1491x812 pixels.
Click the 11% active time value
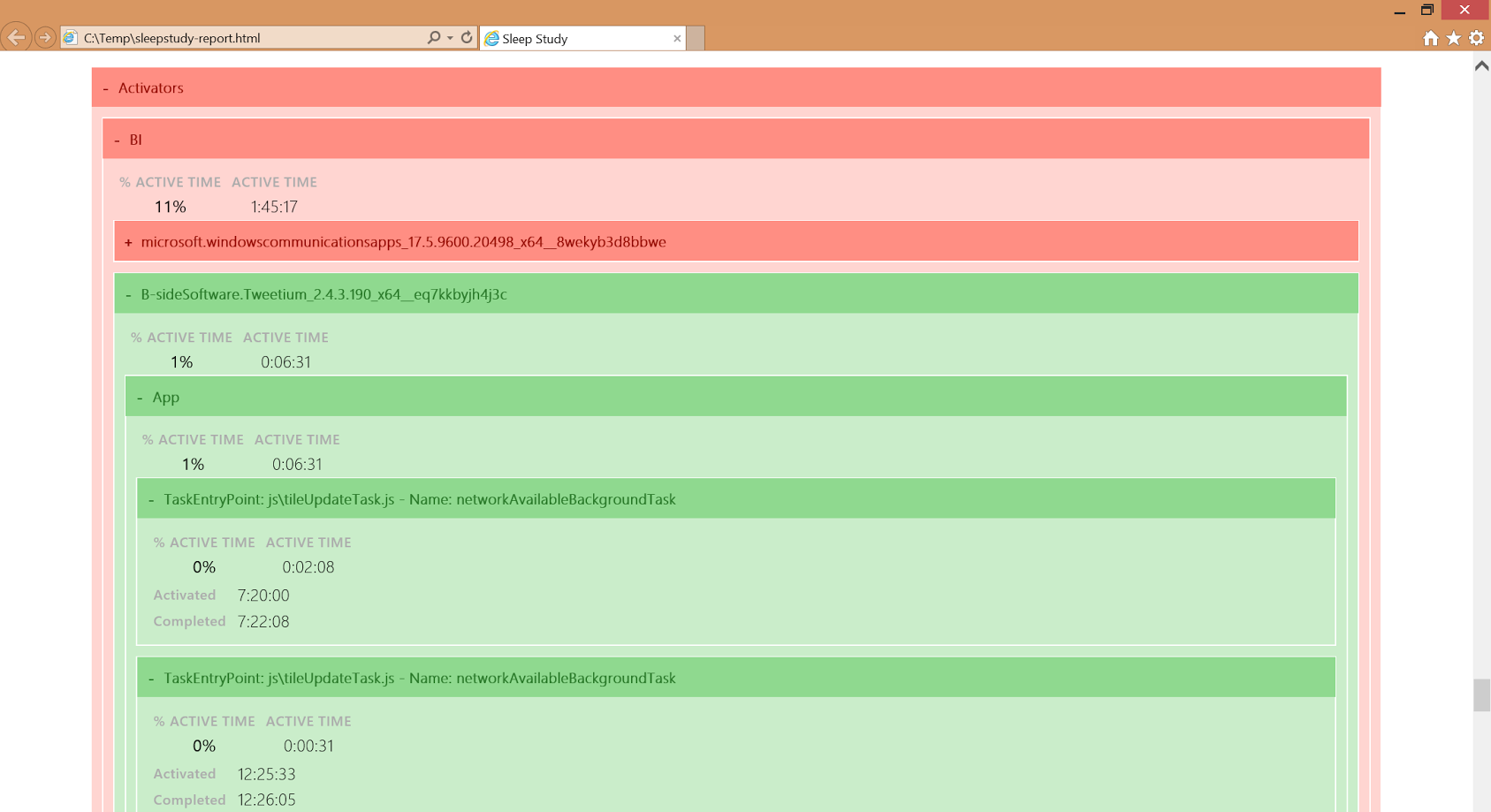click(171, 207)
